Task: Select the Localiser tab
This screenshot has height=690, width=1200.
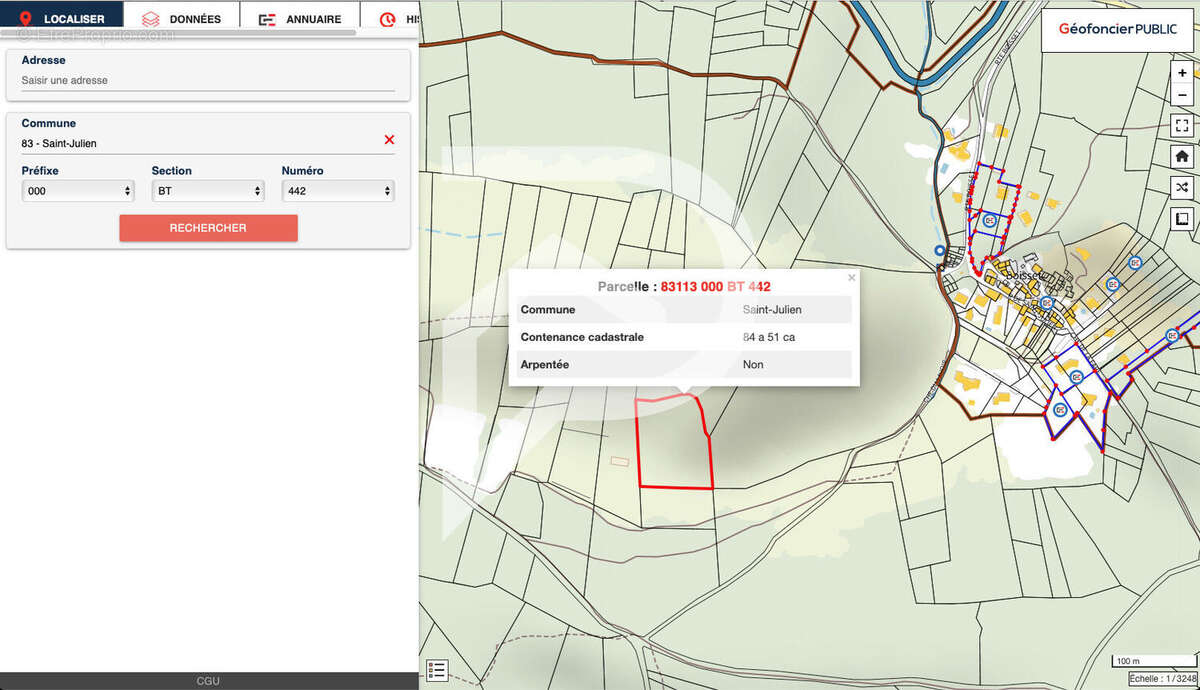Action: 62,19
